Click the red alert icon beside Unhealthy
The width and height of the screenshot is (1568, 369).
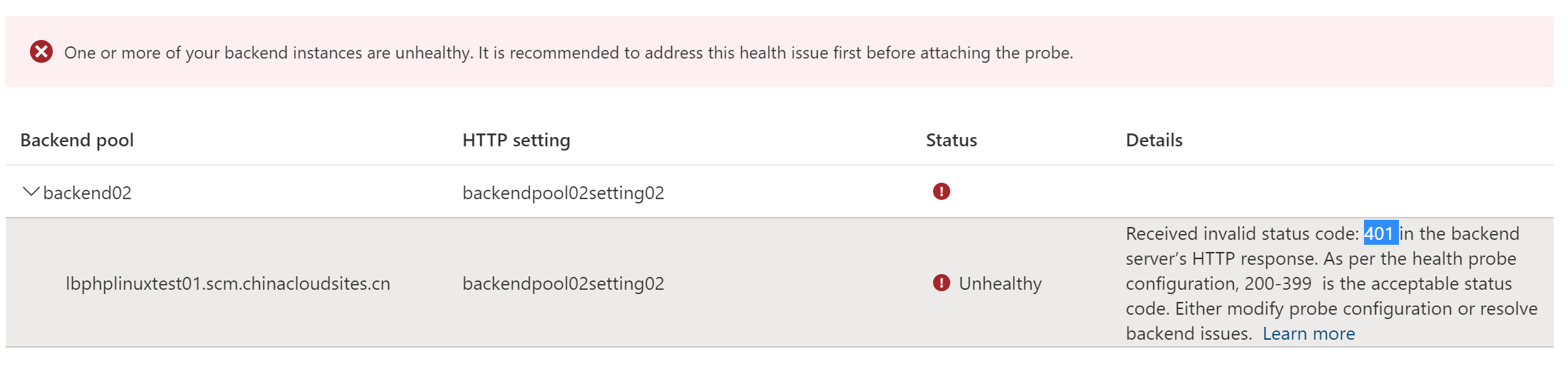coord(941,283)
